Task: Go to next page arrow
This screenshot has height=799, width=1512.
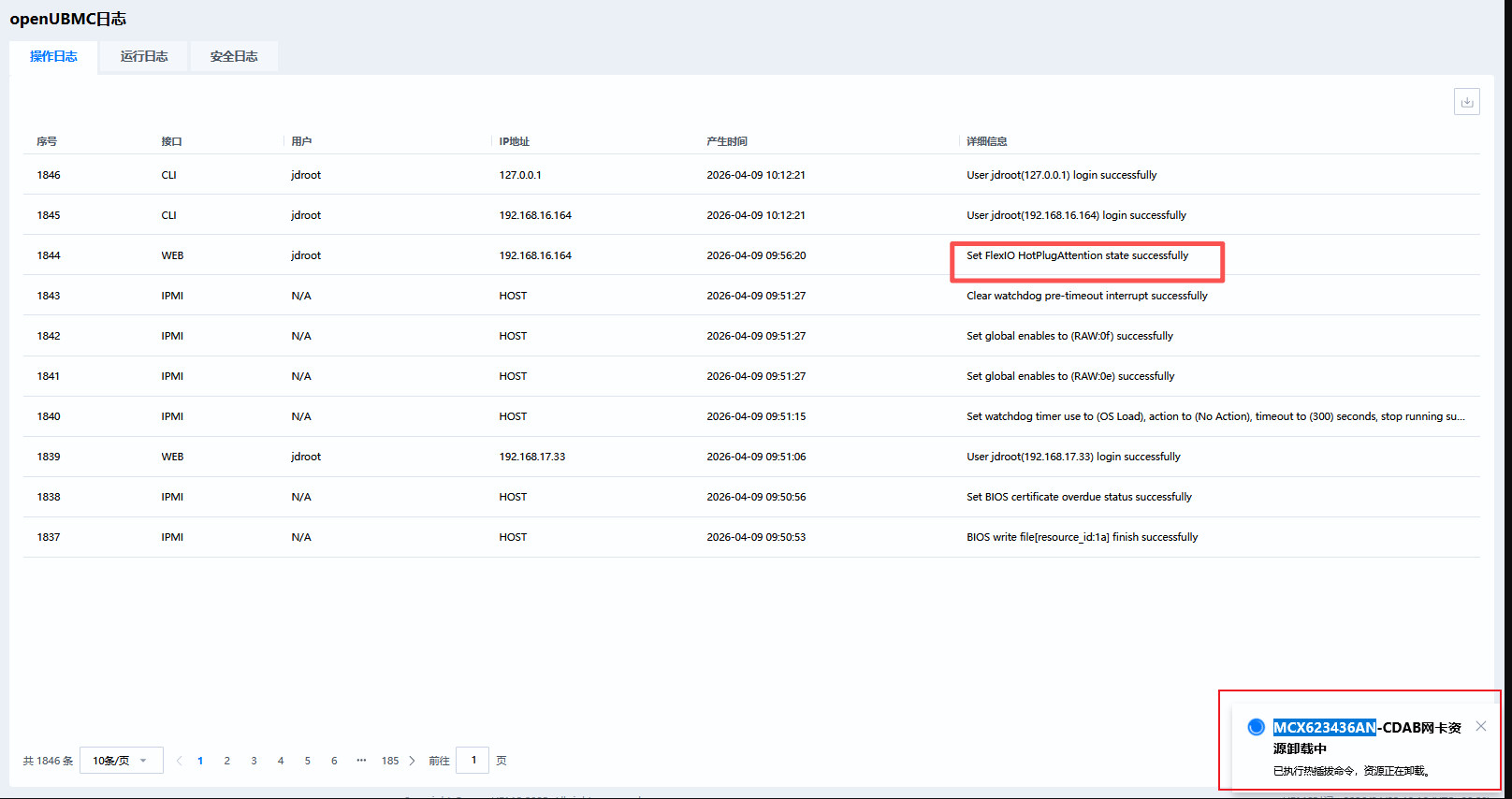Action: coord(412,761)
